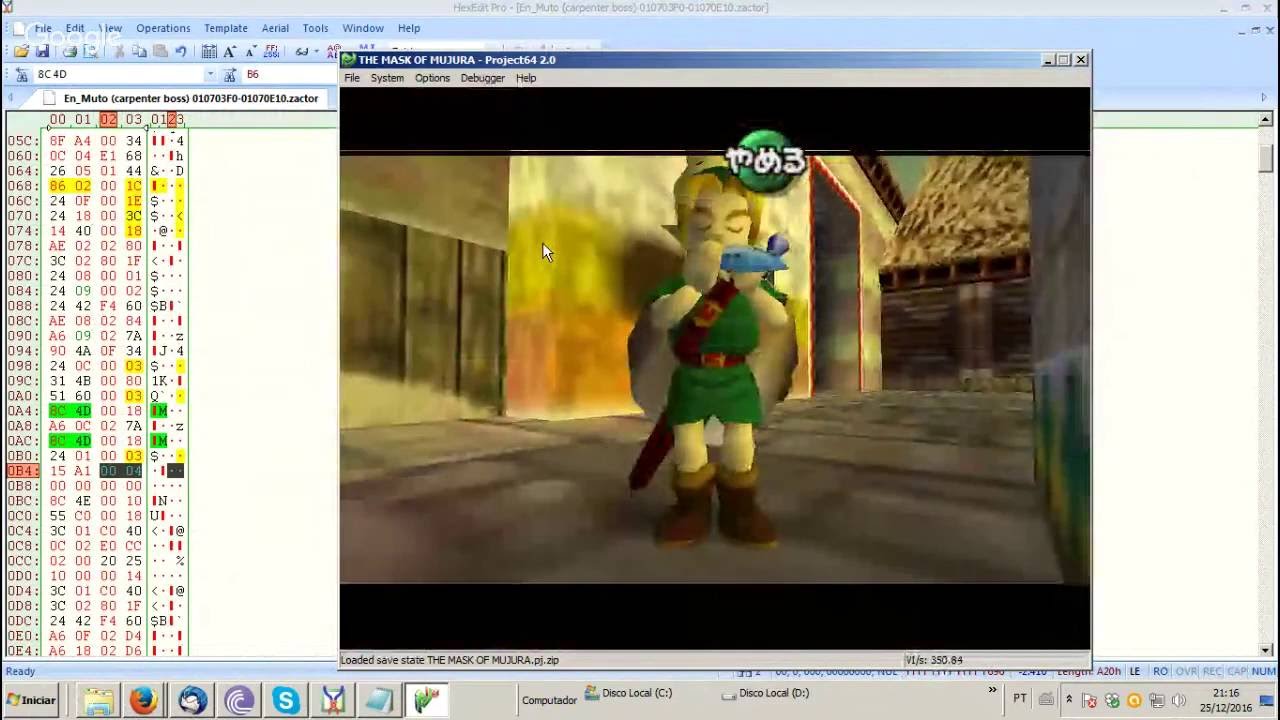Screen dimensions: 1280x720
Task: Open Project64 Options menu
Action: 432,78
